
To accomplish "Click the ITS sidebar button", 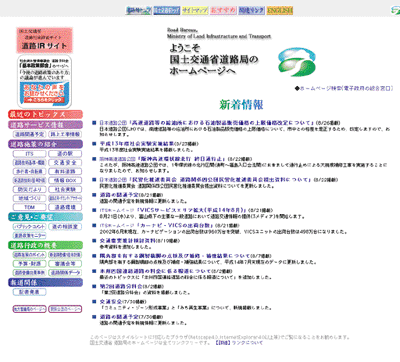I will (x=29, y=154).
